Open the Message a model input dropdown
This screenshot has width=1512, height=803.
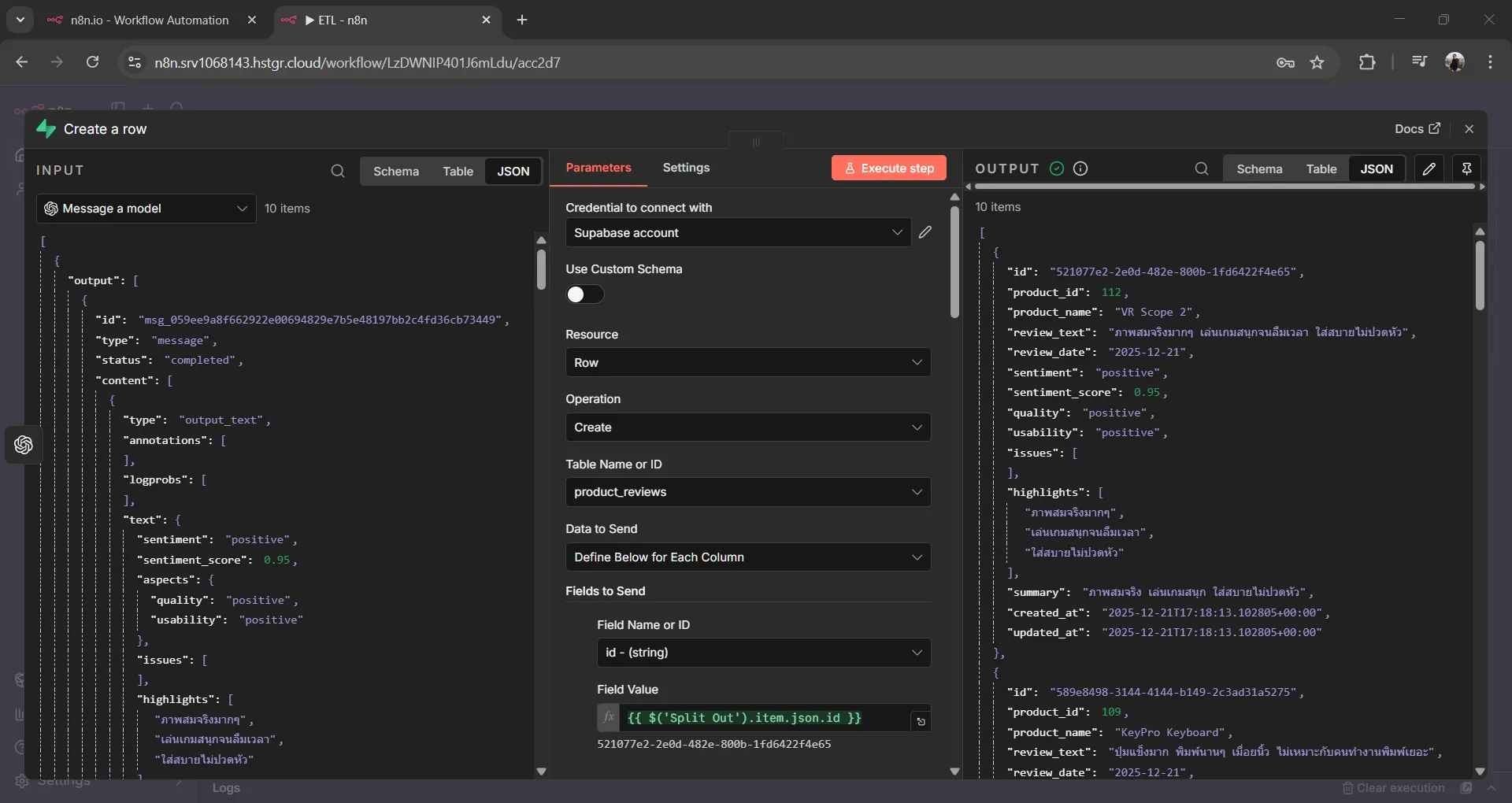[x=146, y=209]
